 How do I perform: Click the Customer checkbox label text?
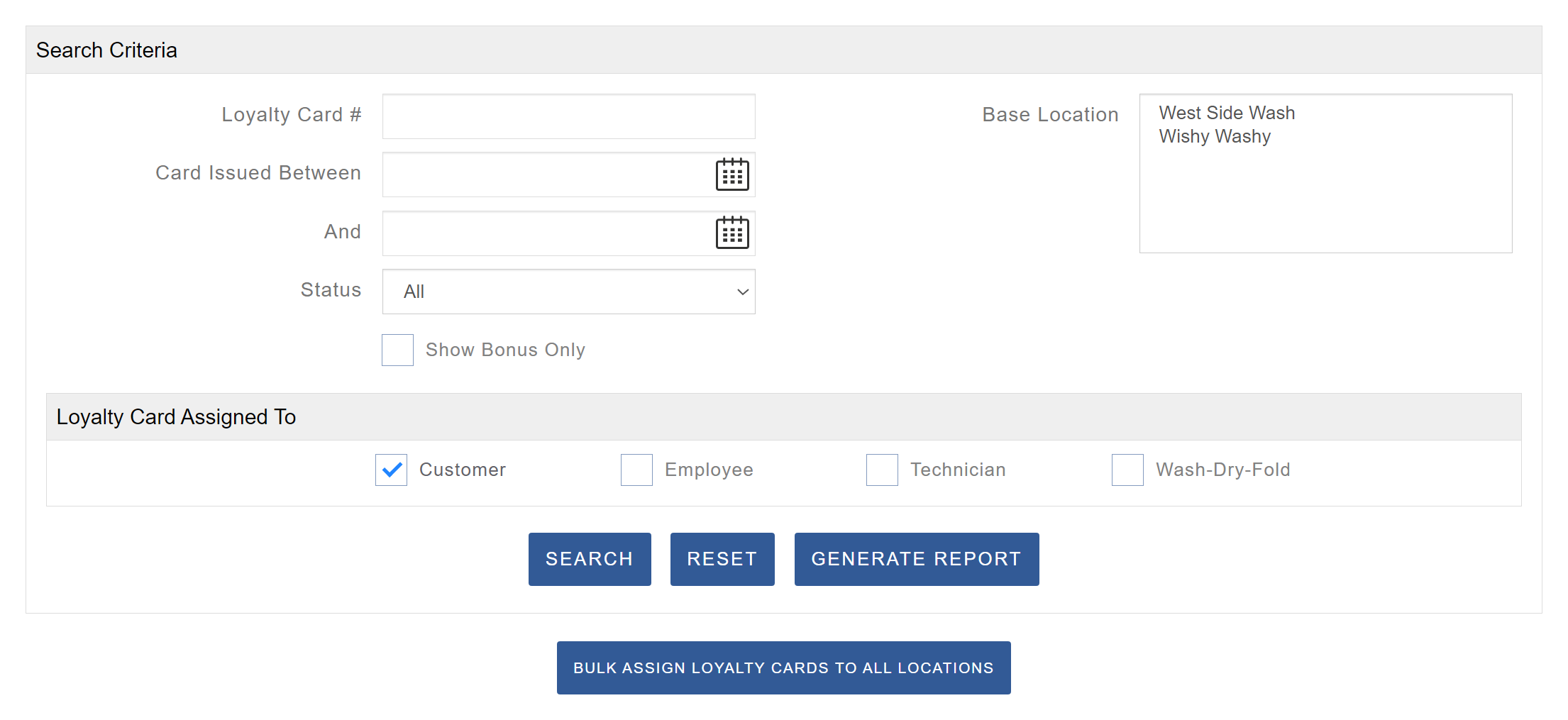tap(463, 470)
